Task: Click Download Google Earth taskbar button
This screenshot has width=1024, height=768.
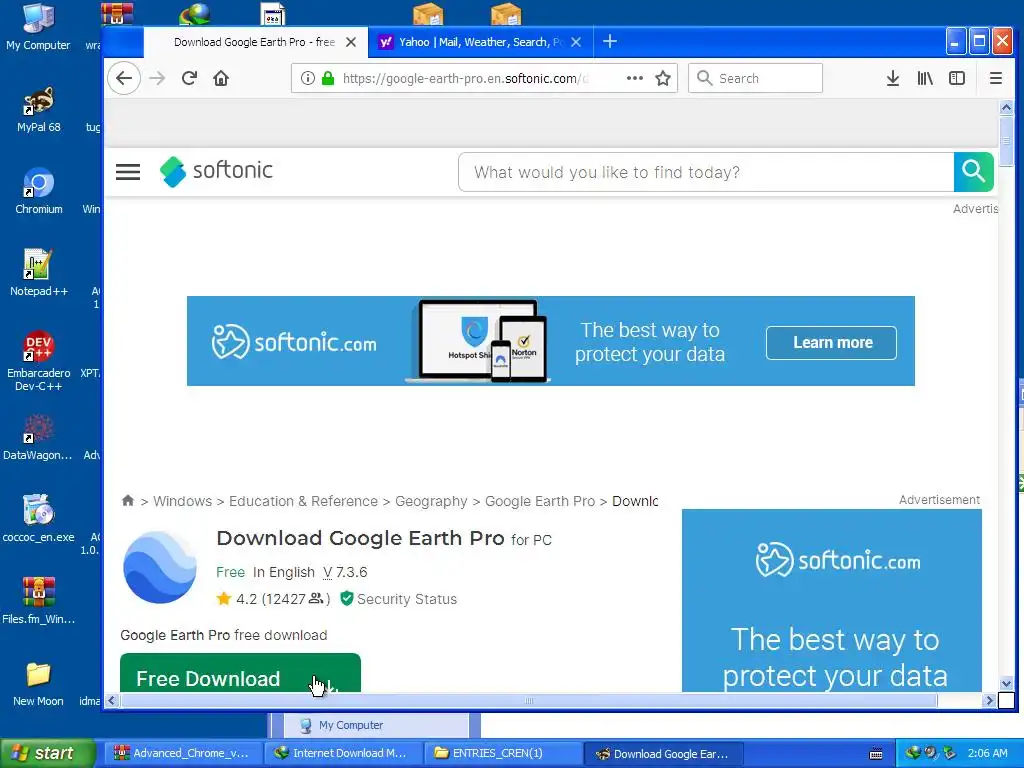Action: point(664,753)
